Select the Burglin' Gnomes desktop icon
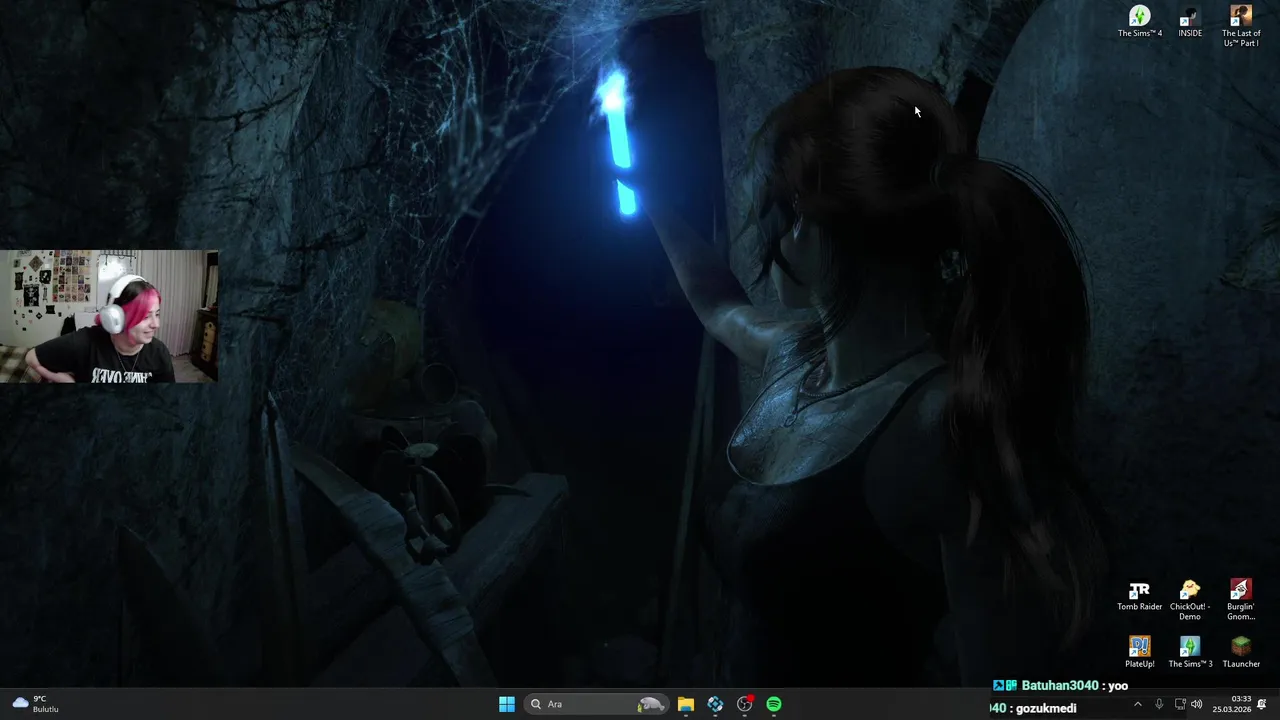This screenshot has width=1280, height=720. [1240, 600]
